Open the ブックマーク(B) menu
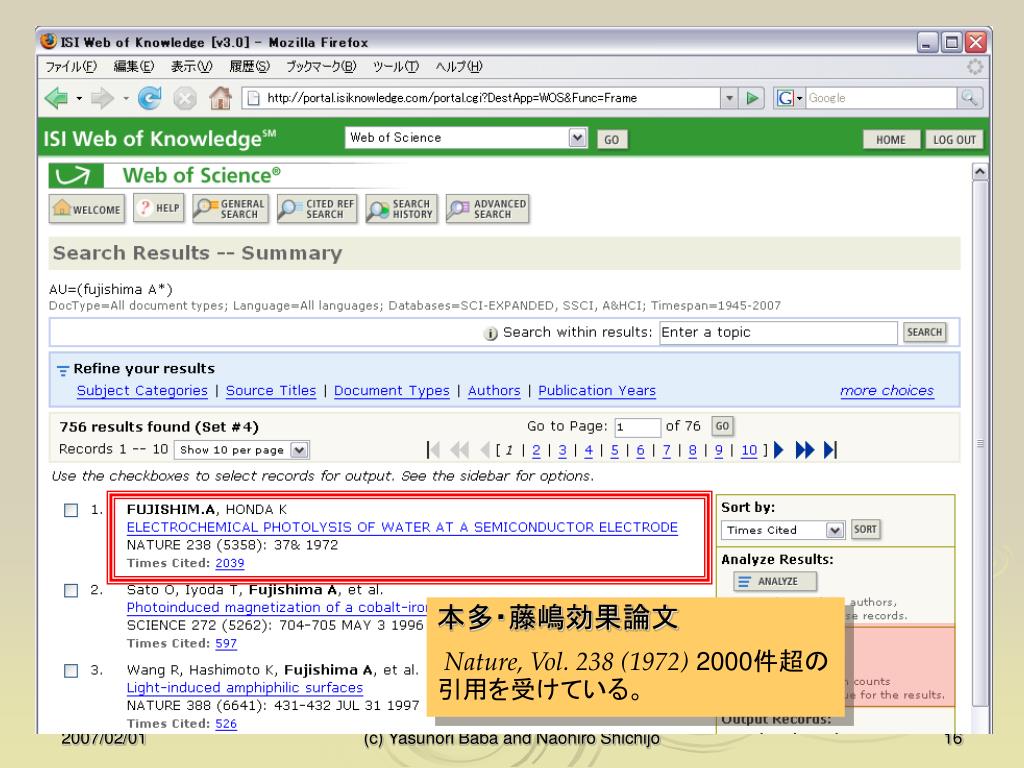Screen dimensions: 1024x768 click(321, 67)
